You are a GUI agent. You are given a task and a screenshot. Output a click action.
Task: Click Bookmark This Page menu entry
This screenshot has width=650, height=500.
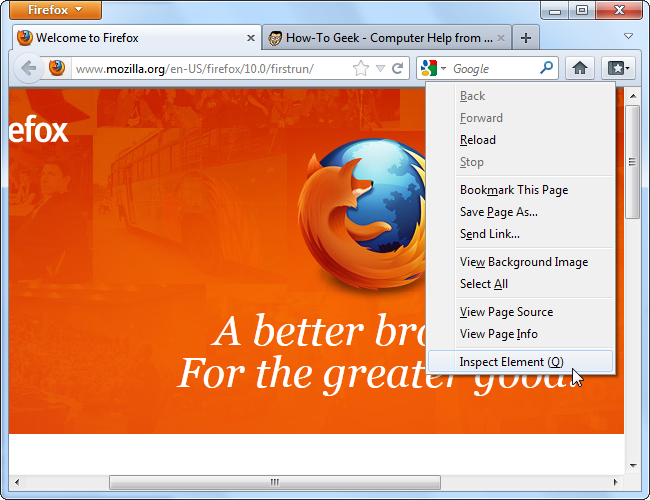pyautogui.click(x=513, y=190)
